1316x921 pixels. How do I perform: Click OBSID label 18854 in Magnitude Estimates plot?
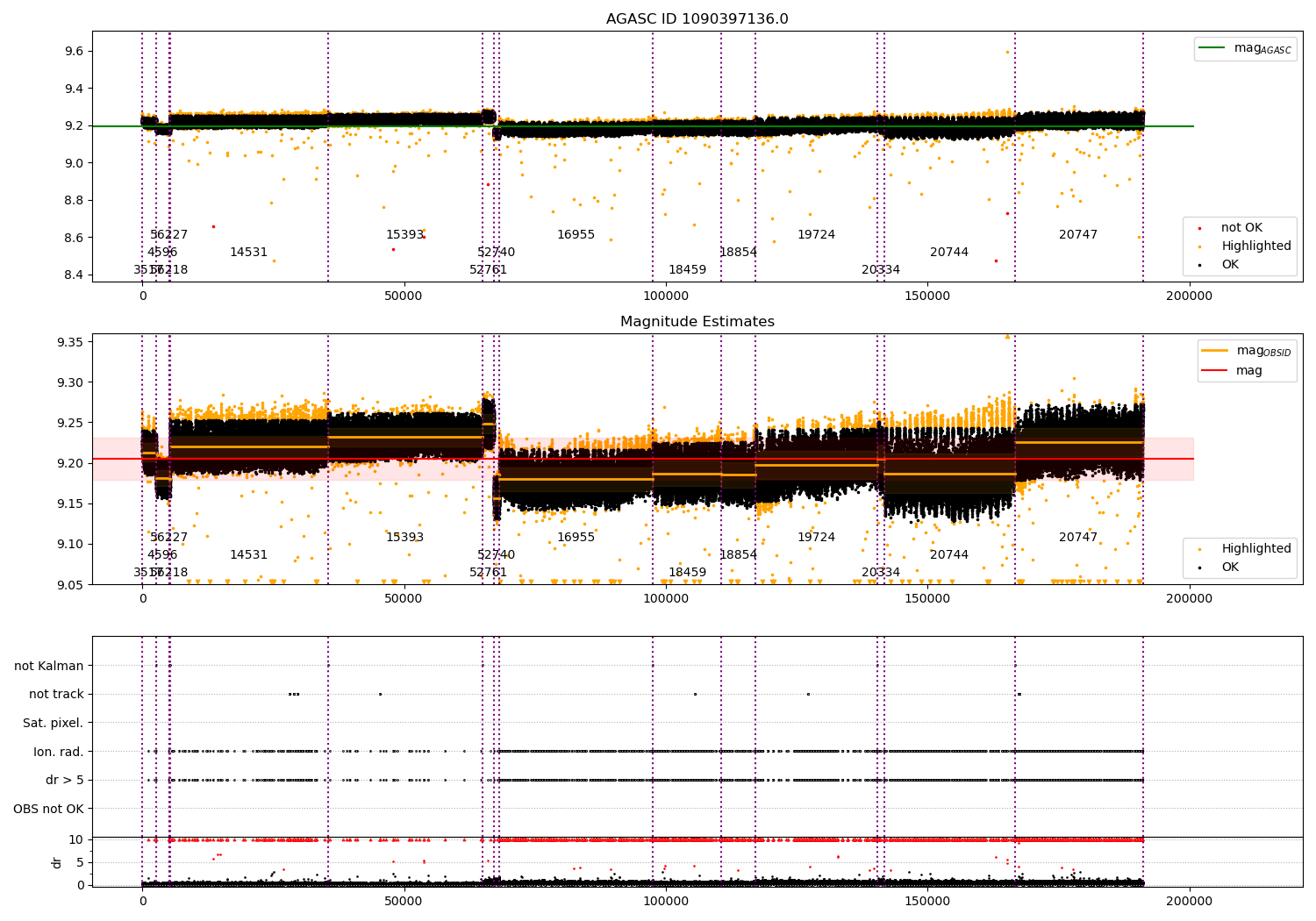739,555
